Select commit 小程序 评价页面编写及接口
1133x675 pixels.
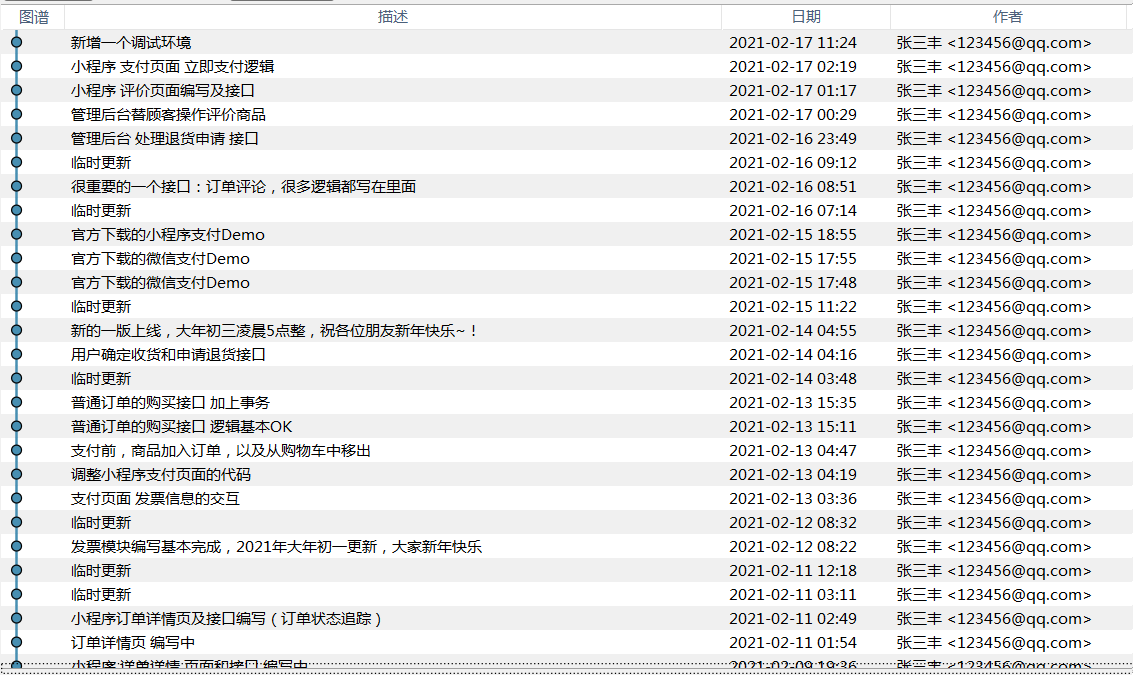pos(162,91)
